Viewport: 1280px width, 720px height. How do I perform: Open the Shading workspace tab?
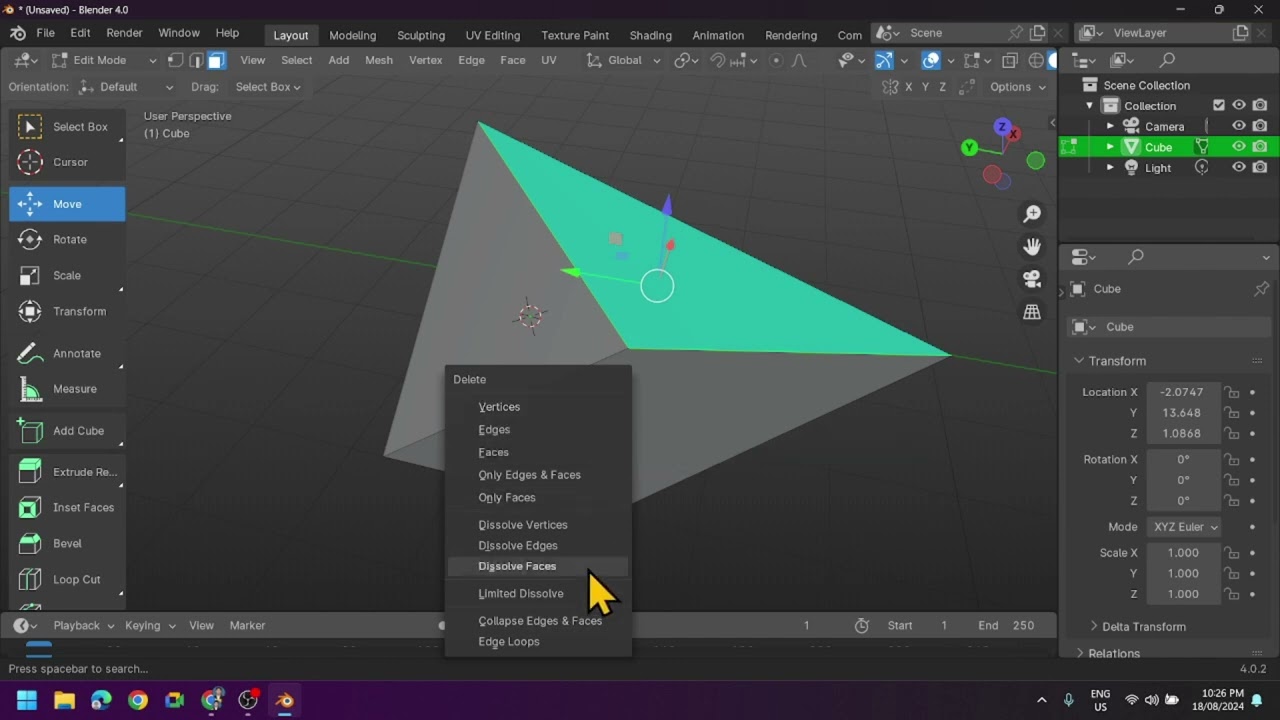650,35
